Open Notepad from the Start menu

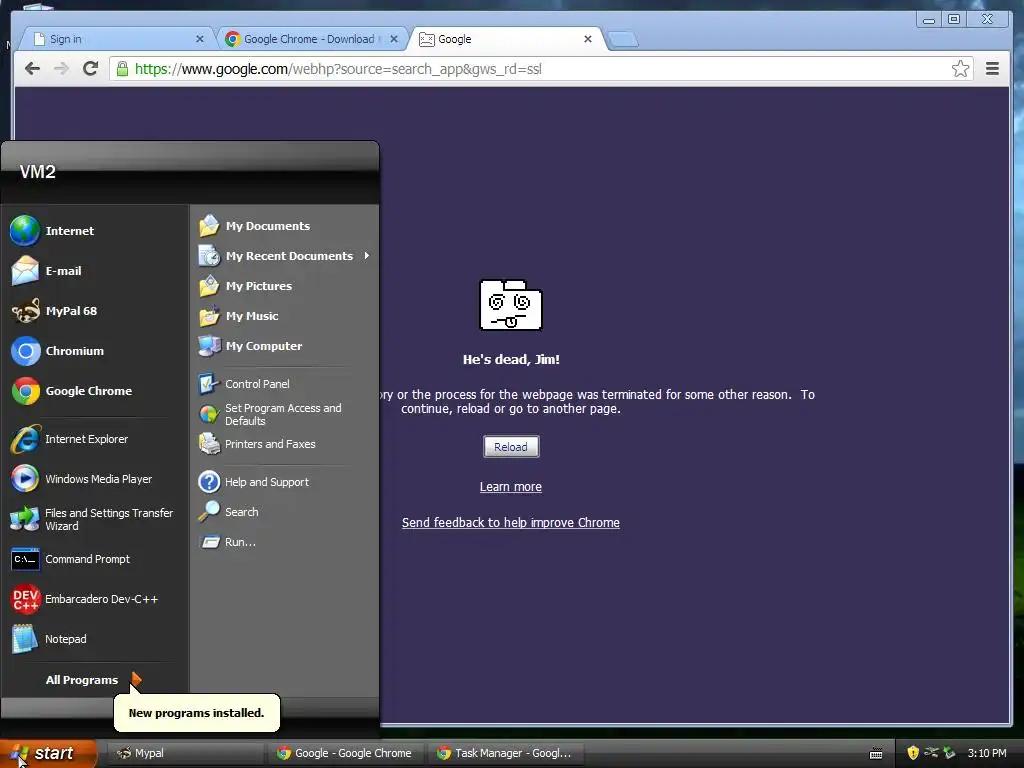95,639
